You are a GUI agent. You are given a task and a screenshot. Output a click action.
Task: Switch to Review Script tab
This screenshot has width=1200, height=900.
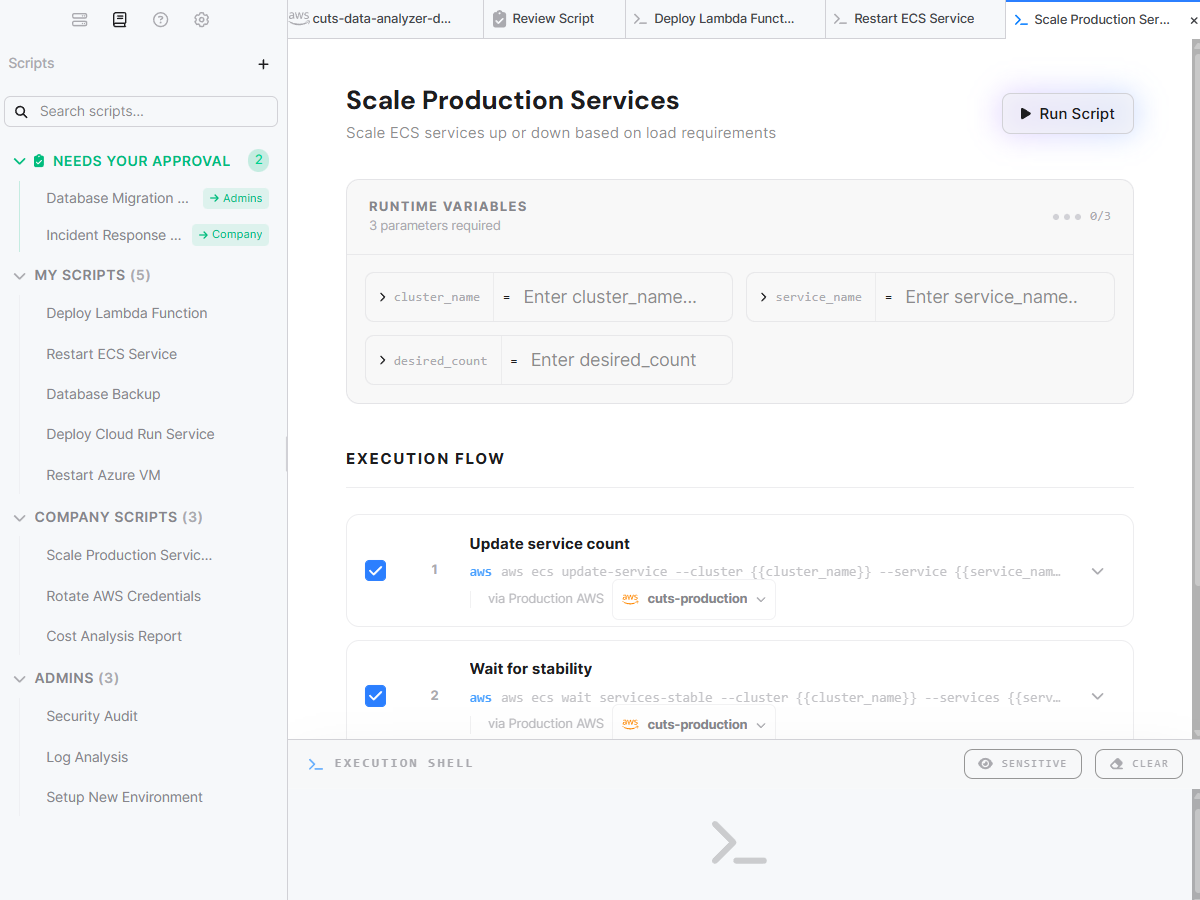coord(555,19)
